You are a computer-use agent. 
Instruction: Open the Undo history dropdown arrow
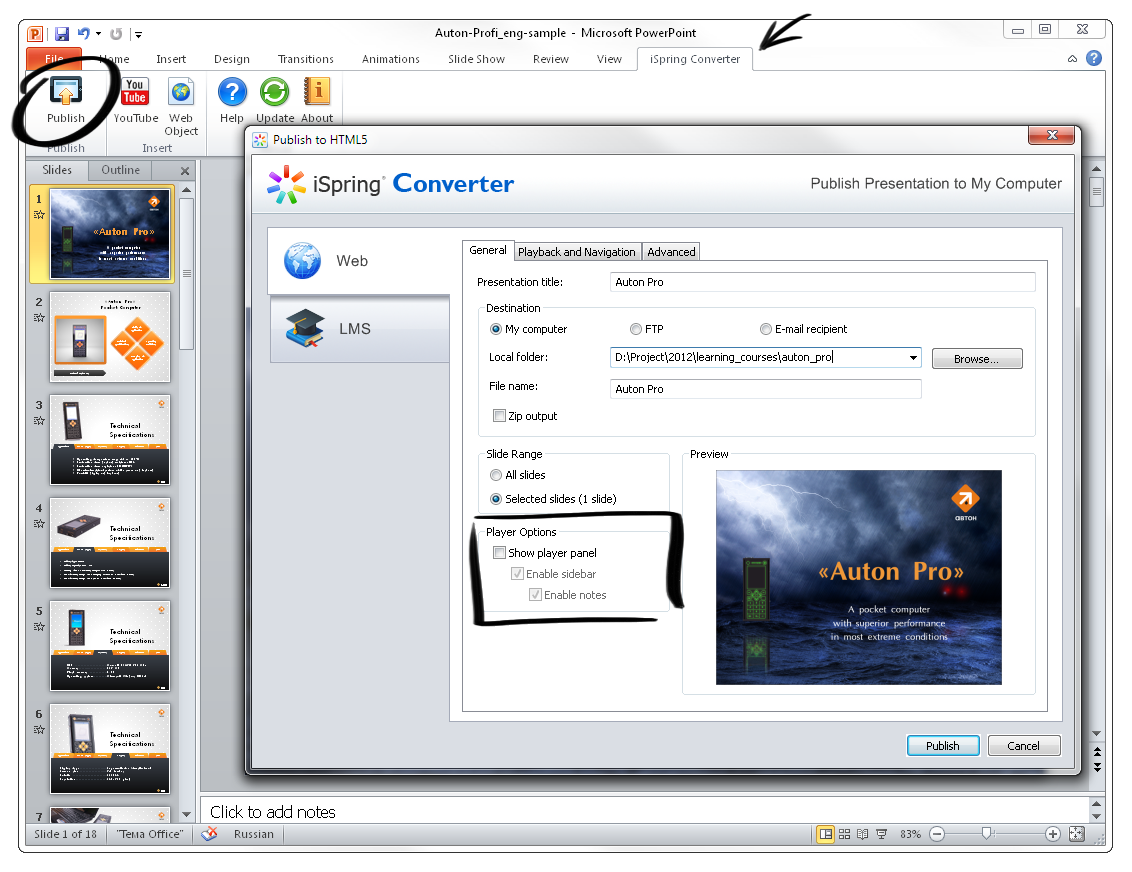98,34
